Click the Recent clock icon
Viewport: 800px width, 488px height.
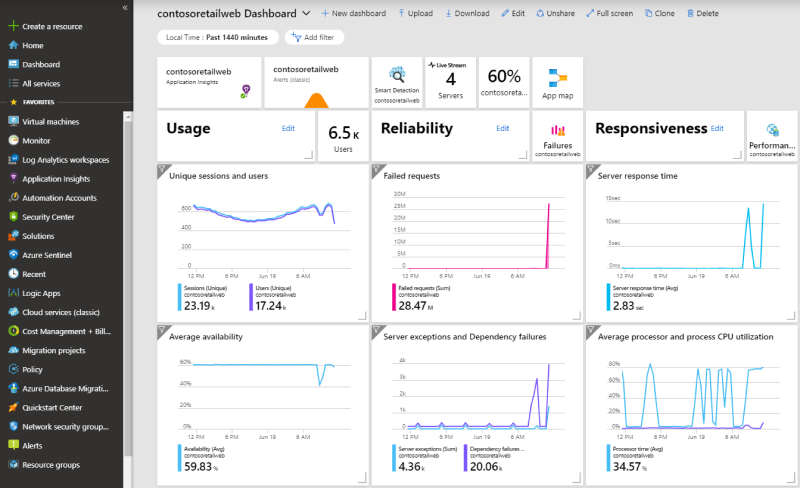click(13, 274)
